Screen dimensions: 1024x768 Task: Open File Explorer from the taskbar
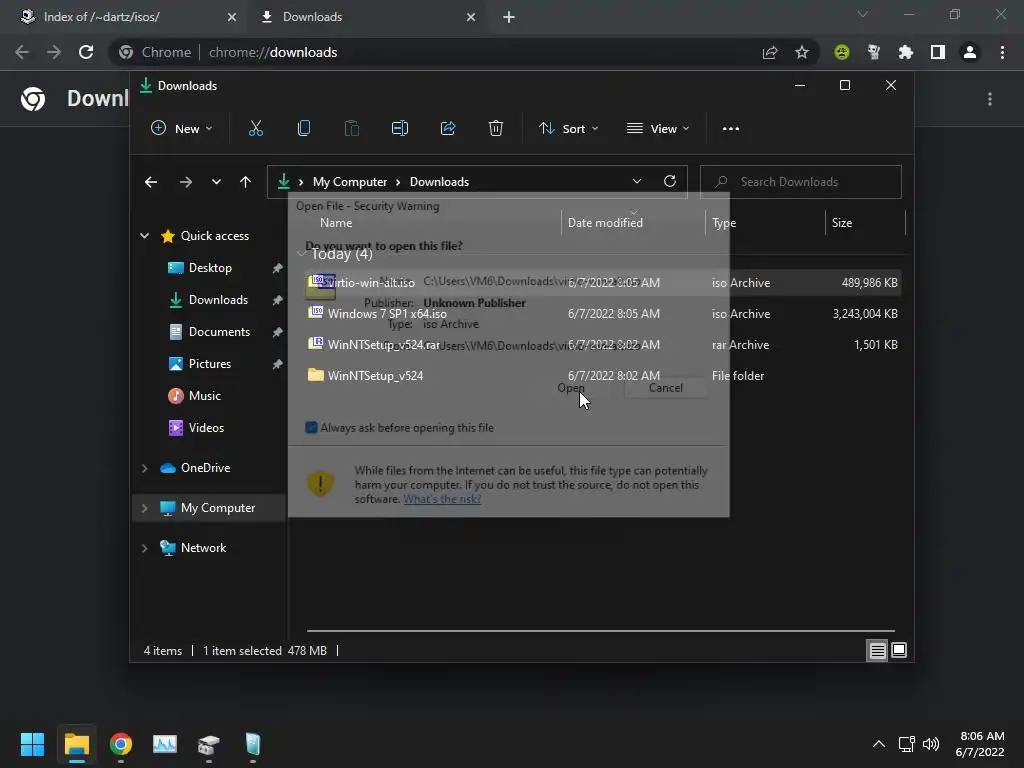coord(76,744)
